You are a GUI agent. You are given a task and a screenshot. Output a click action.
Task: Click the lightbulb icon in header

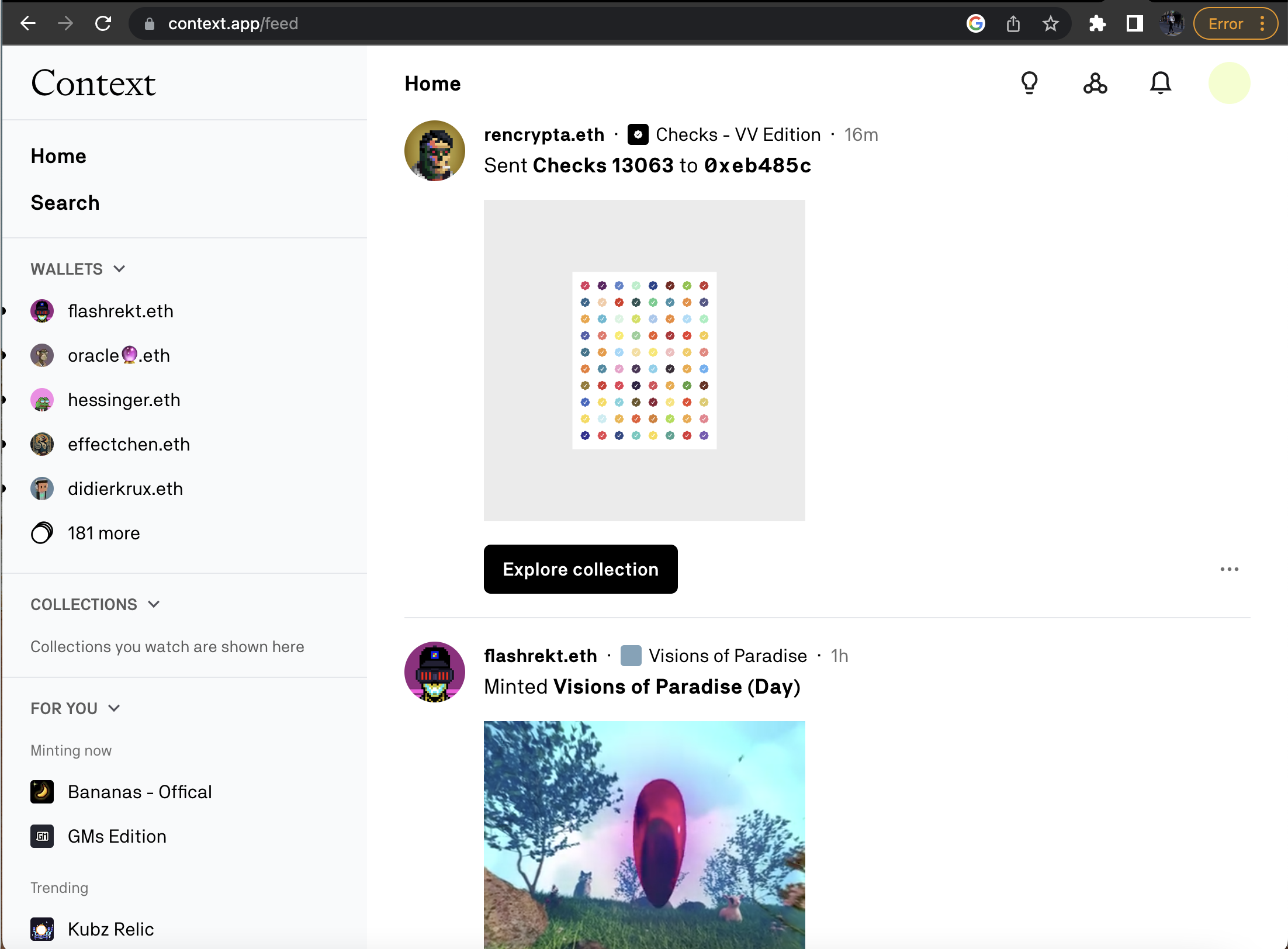coord(1029,83)
